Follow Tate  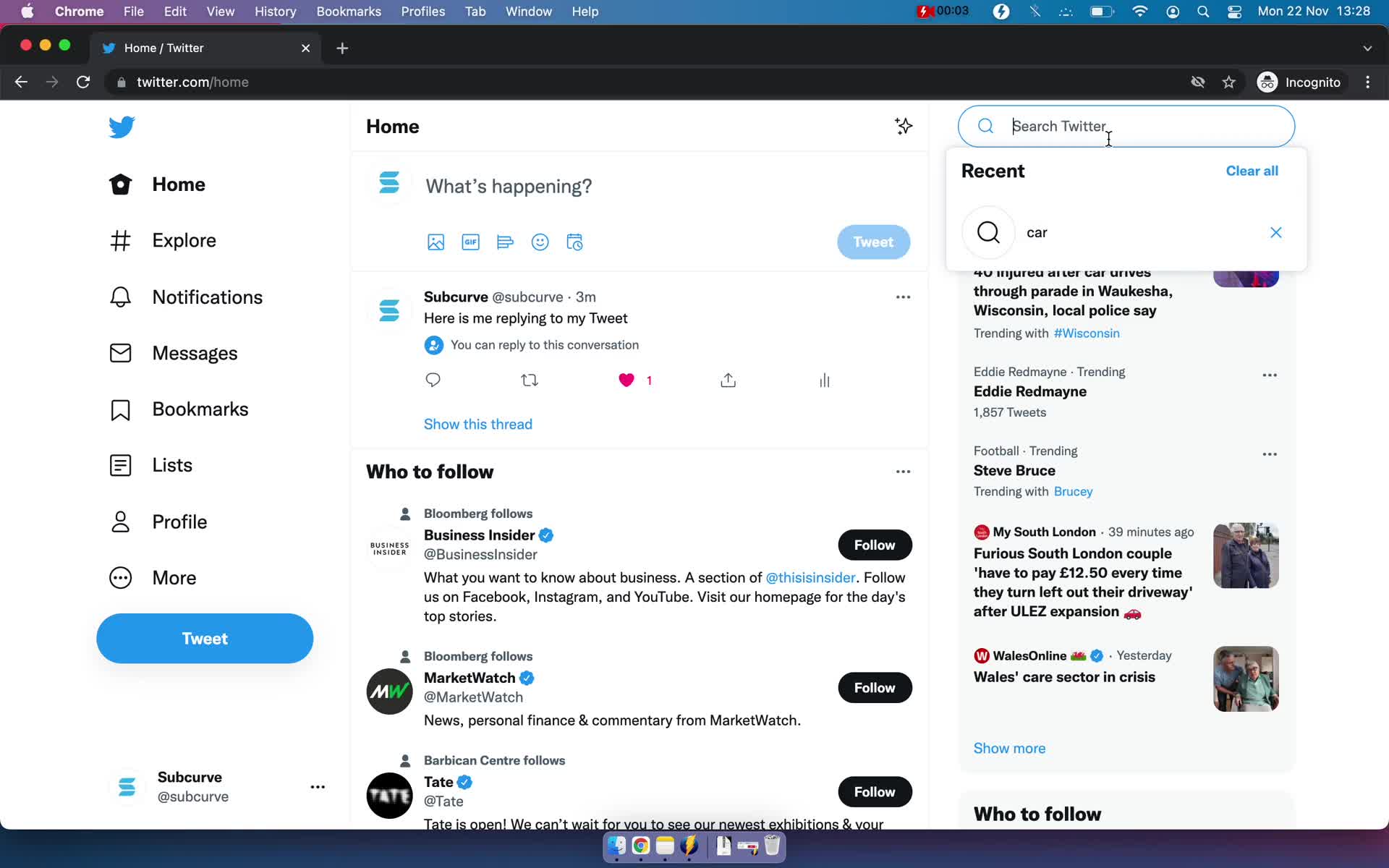(x=875, y=792)
